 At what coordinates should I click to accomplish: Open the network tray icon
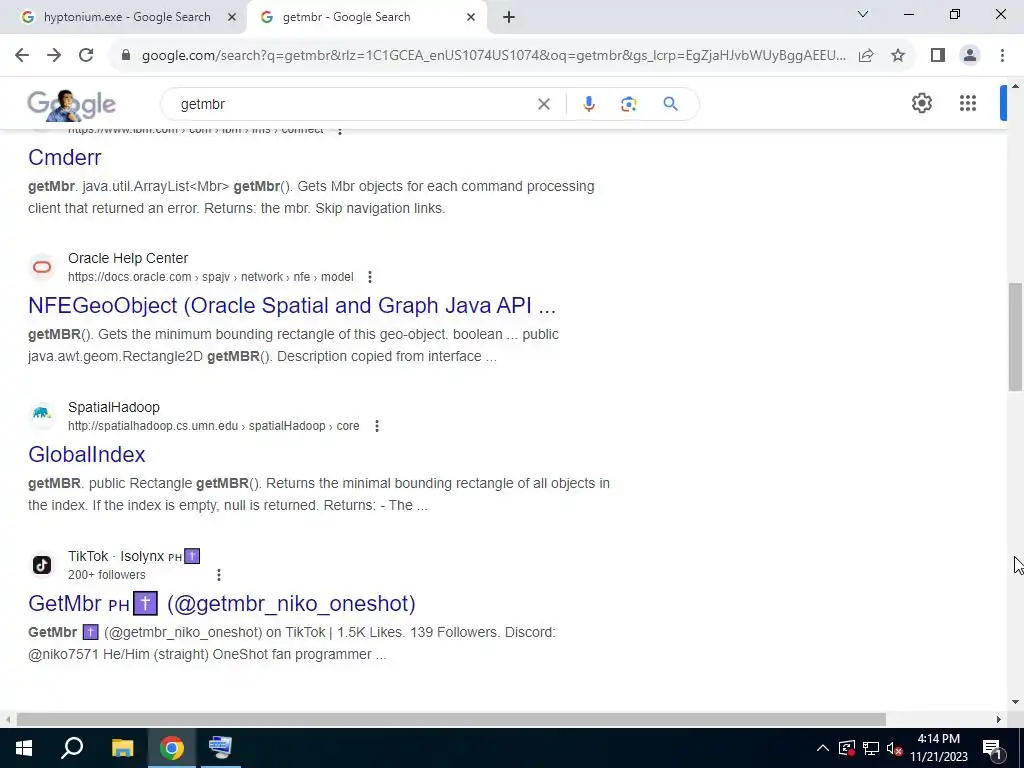(871, 748)
